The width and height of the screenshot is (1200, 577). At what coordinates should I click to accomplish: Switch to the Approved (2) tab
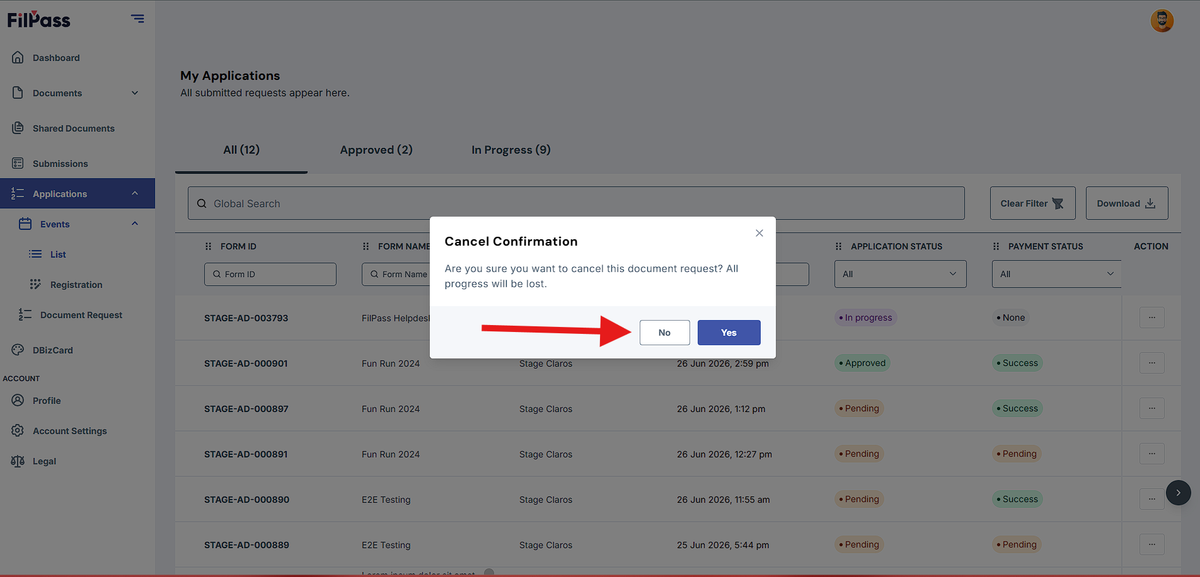(x=376, y=150)
